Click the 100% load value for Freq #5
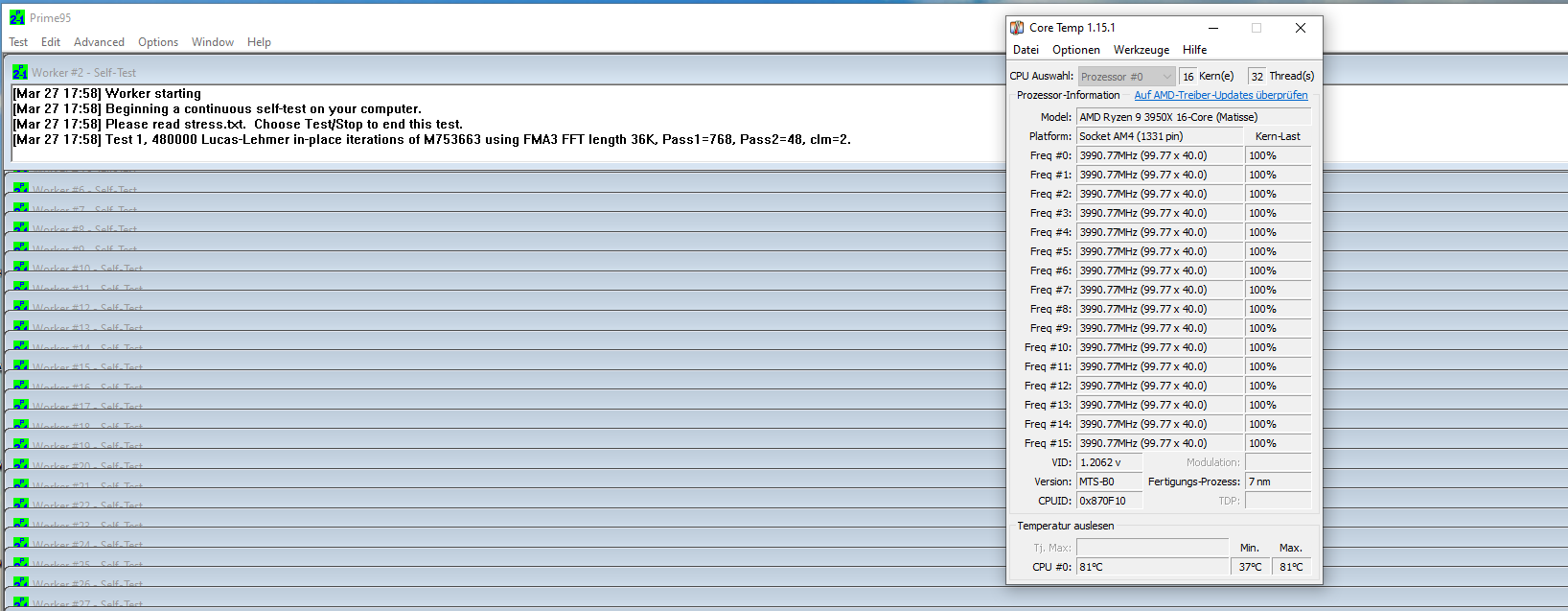The height and width of the screenshot is (611, 1568). (1278, 251)
